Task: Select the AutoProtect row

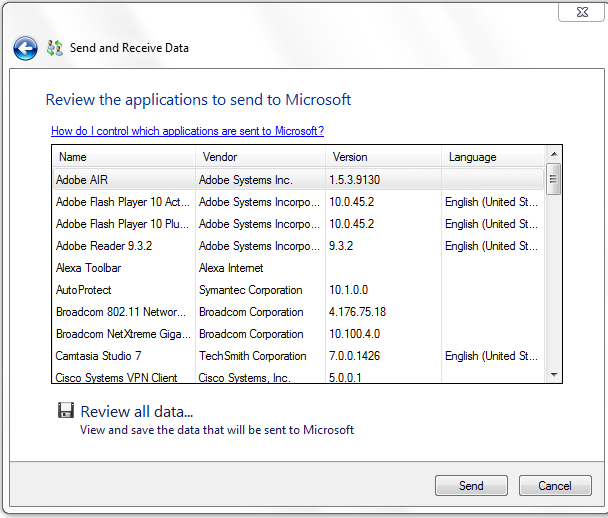Action: tap(298, 290)
